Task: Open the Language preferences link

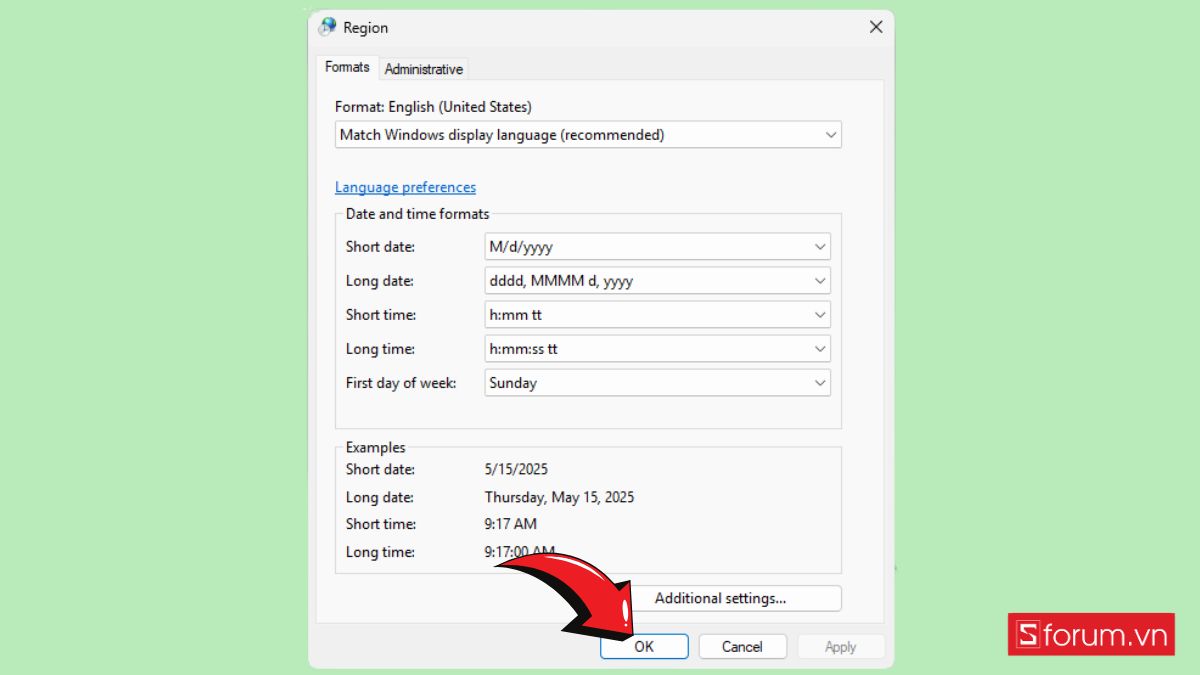Action: coord(405,187)
